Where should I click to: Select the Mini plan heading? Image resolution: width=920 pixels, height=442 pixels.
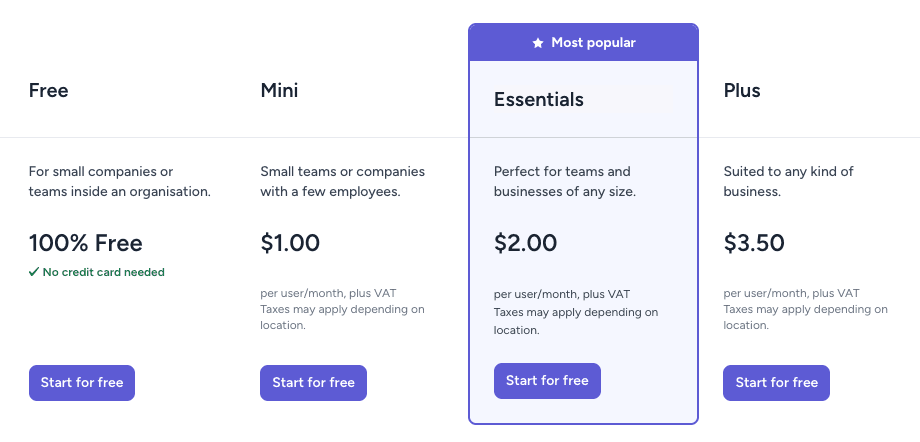point(279,91)
